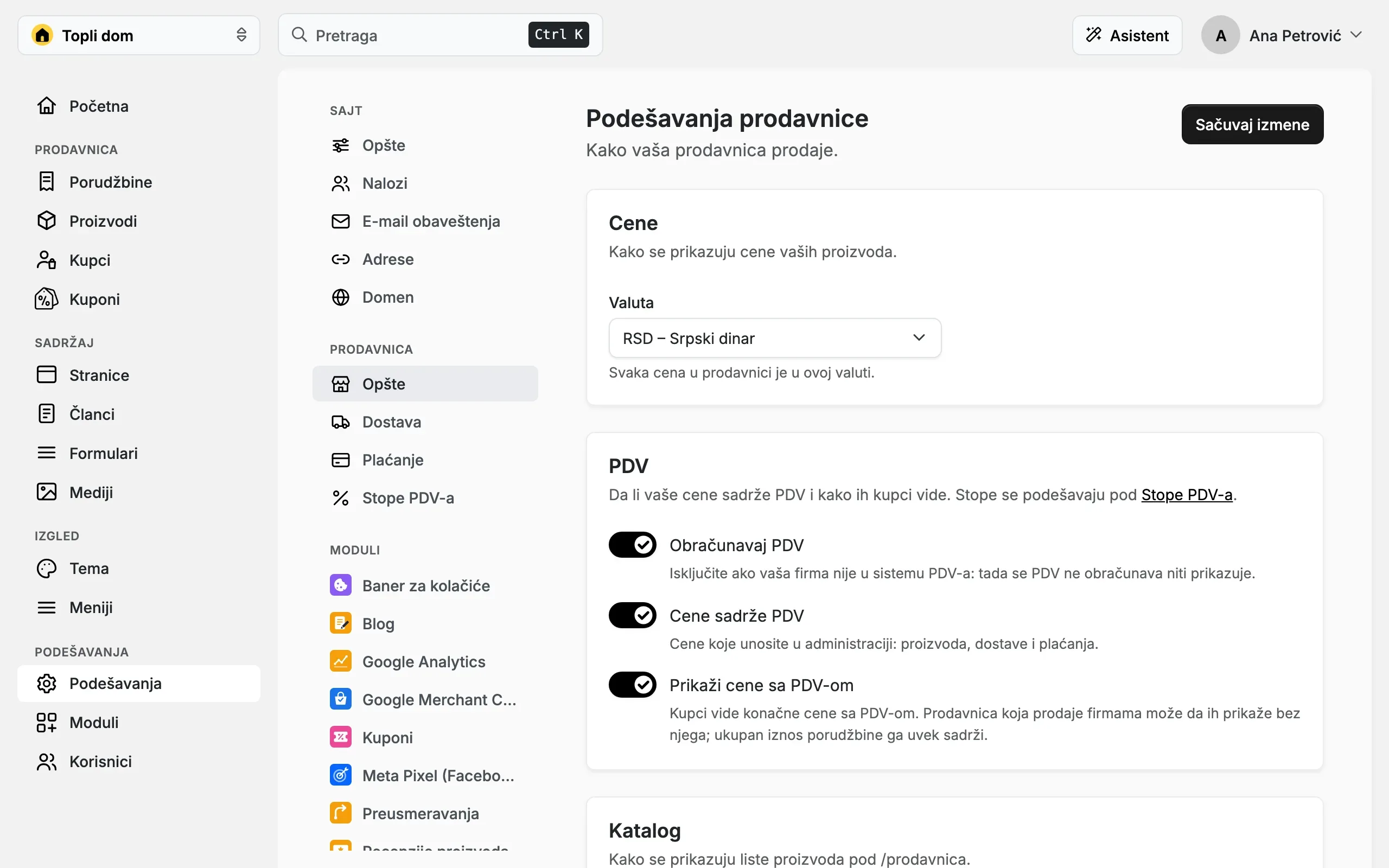Open Korisnici in the sidebar
Screen dimensions: 1389x868
tap(138, 761)
